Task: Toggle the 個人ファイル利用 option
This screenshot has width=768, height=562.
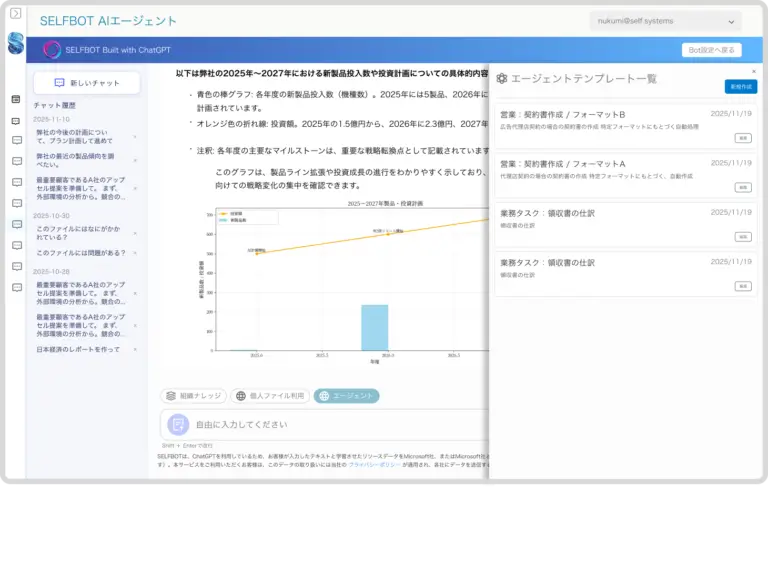Action: pyautogui.click(x=270, y=396)
